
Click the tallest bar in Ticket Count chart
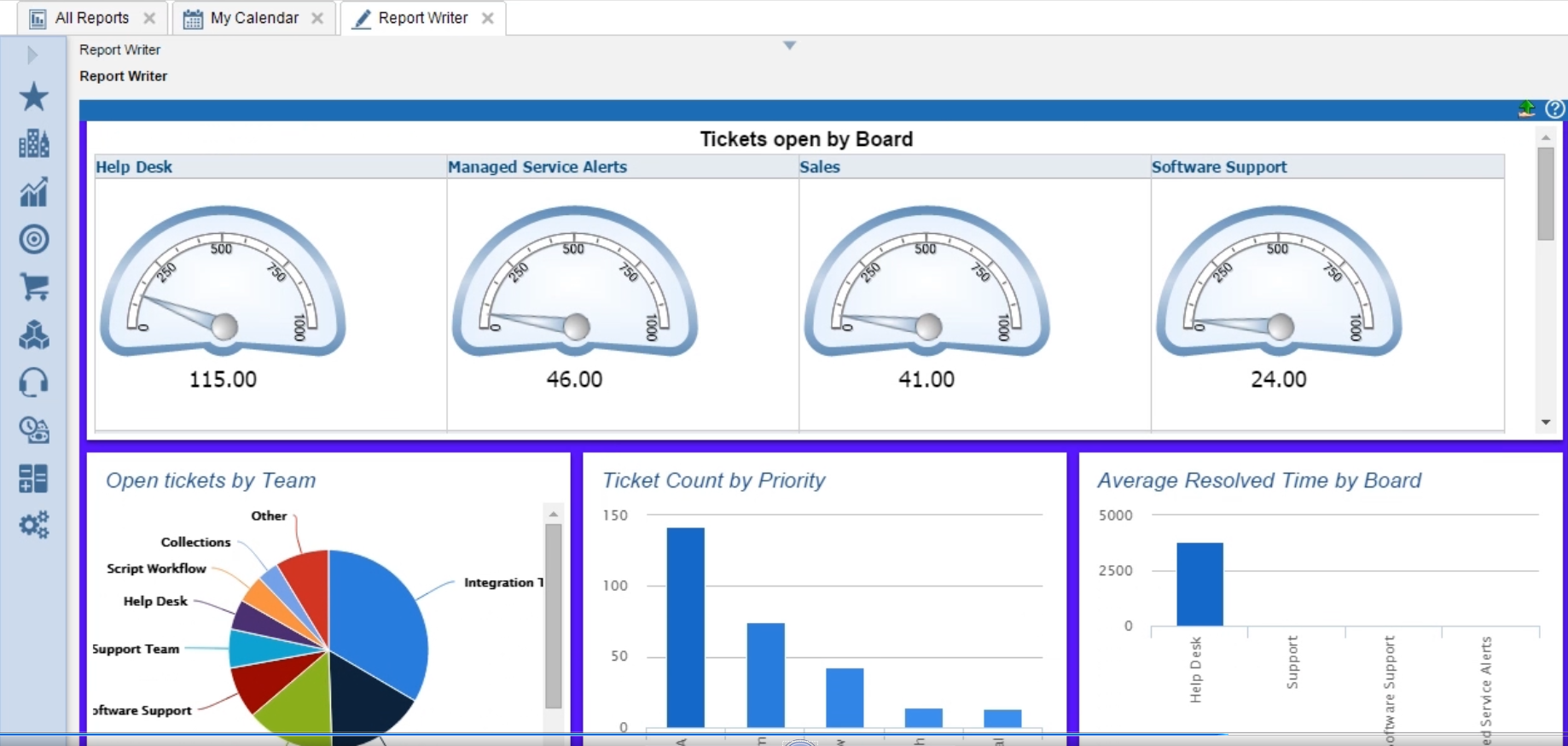685,627
